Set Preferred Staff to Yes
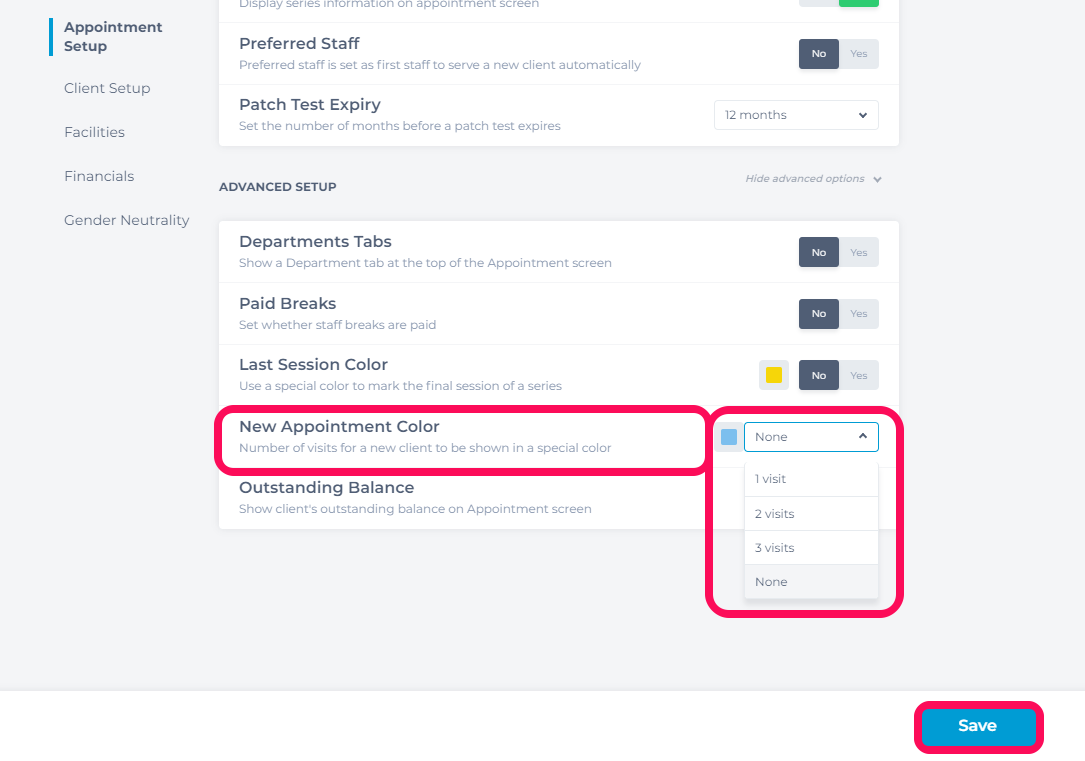This screenshot has width=1085, height=761. pos(859,54)
